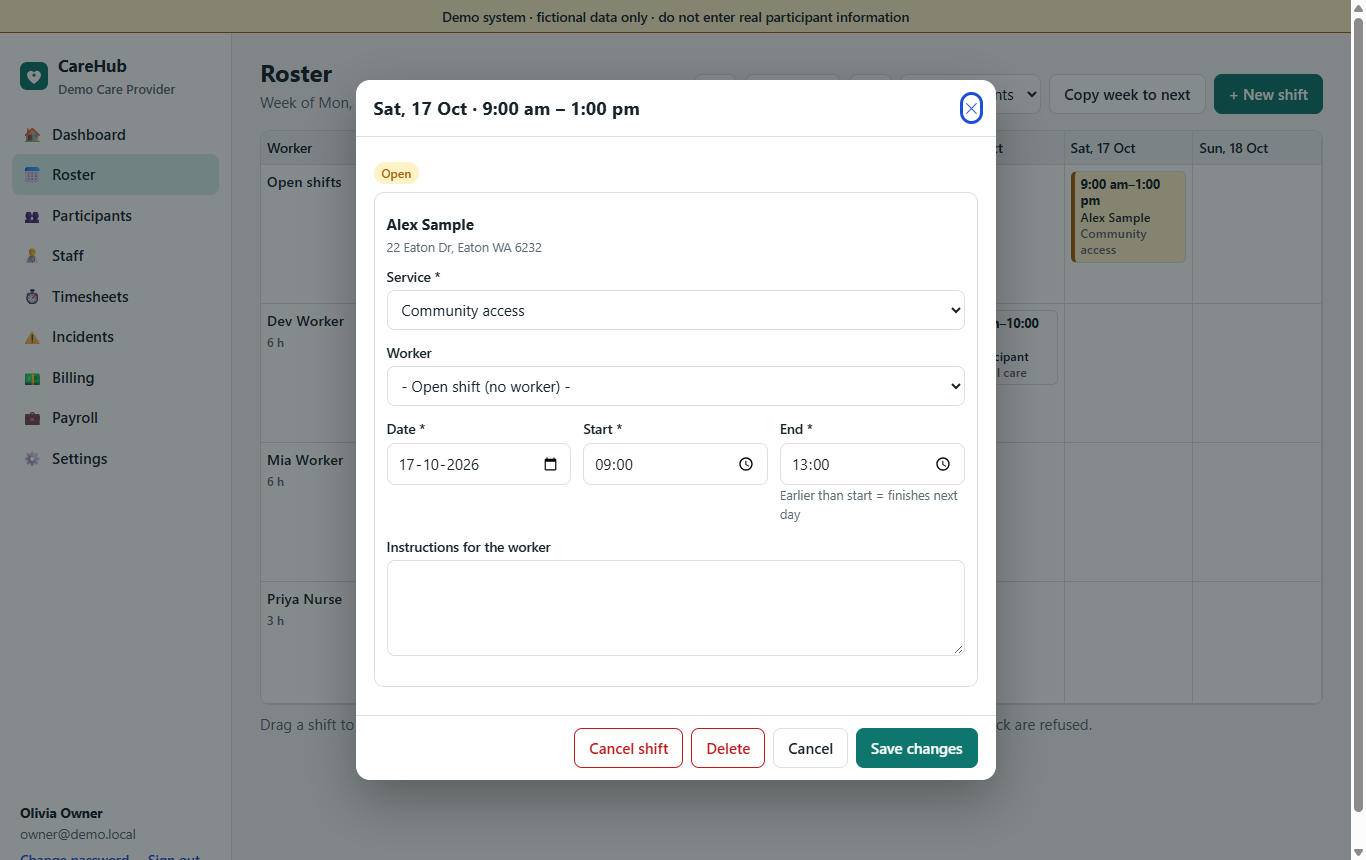Click the clock icon in the End field
This screenshot has width=1366, height=860.
(943, 464)
